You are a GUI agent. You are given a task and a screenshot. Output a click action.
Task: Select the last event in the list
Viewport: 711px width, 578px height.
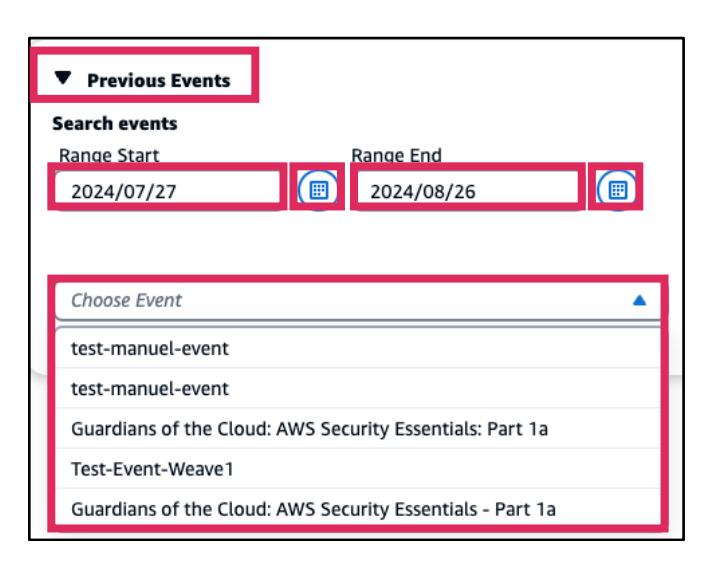(313, 511)
